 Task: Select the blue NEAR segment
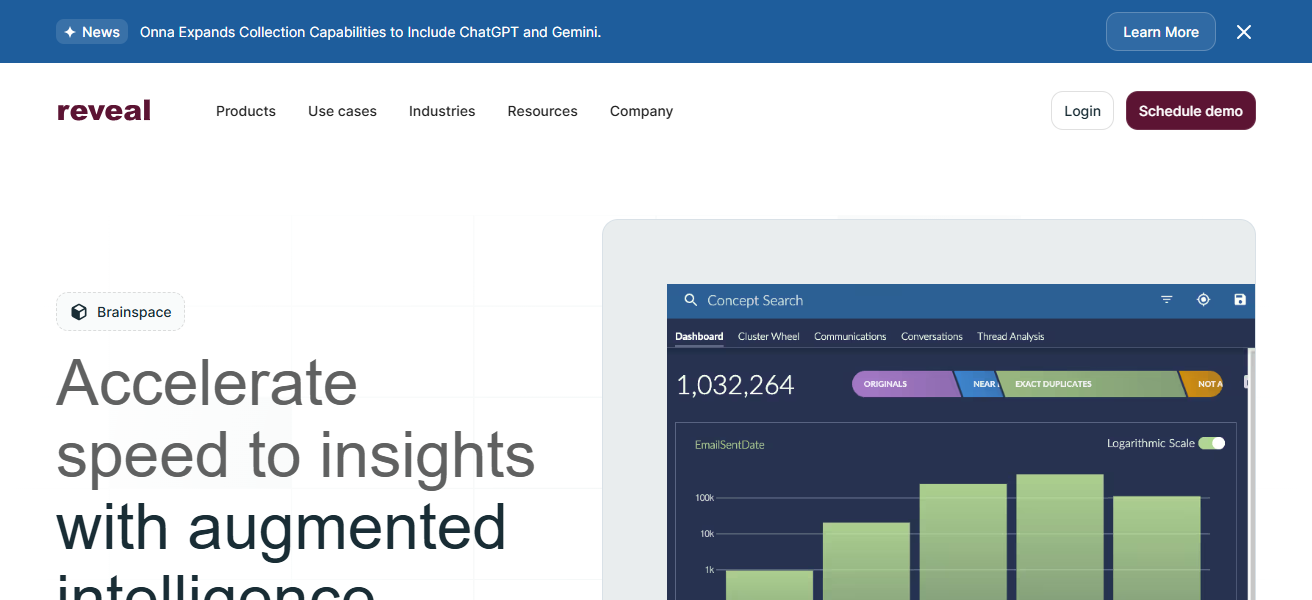978,384
